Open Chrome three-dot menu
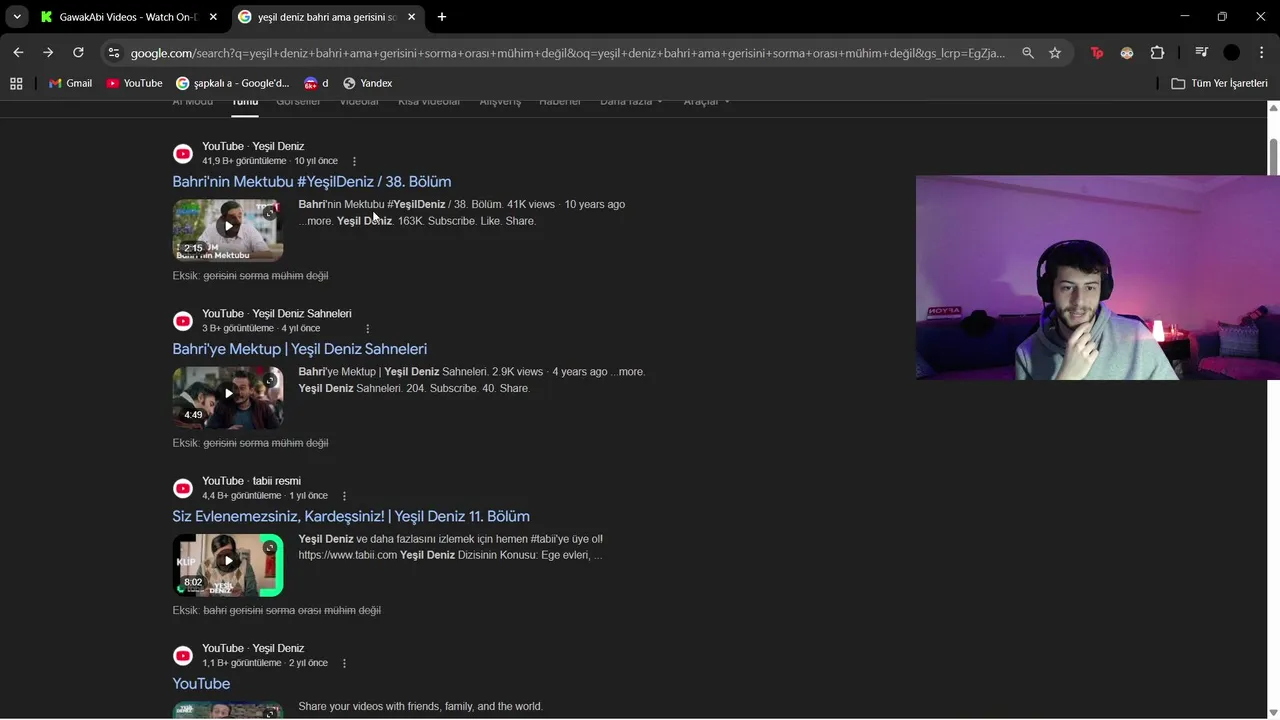1280x720 pixels. (1261, 53)
